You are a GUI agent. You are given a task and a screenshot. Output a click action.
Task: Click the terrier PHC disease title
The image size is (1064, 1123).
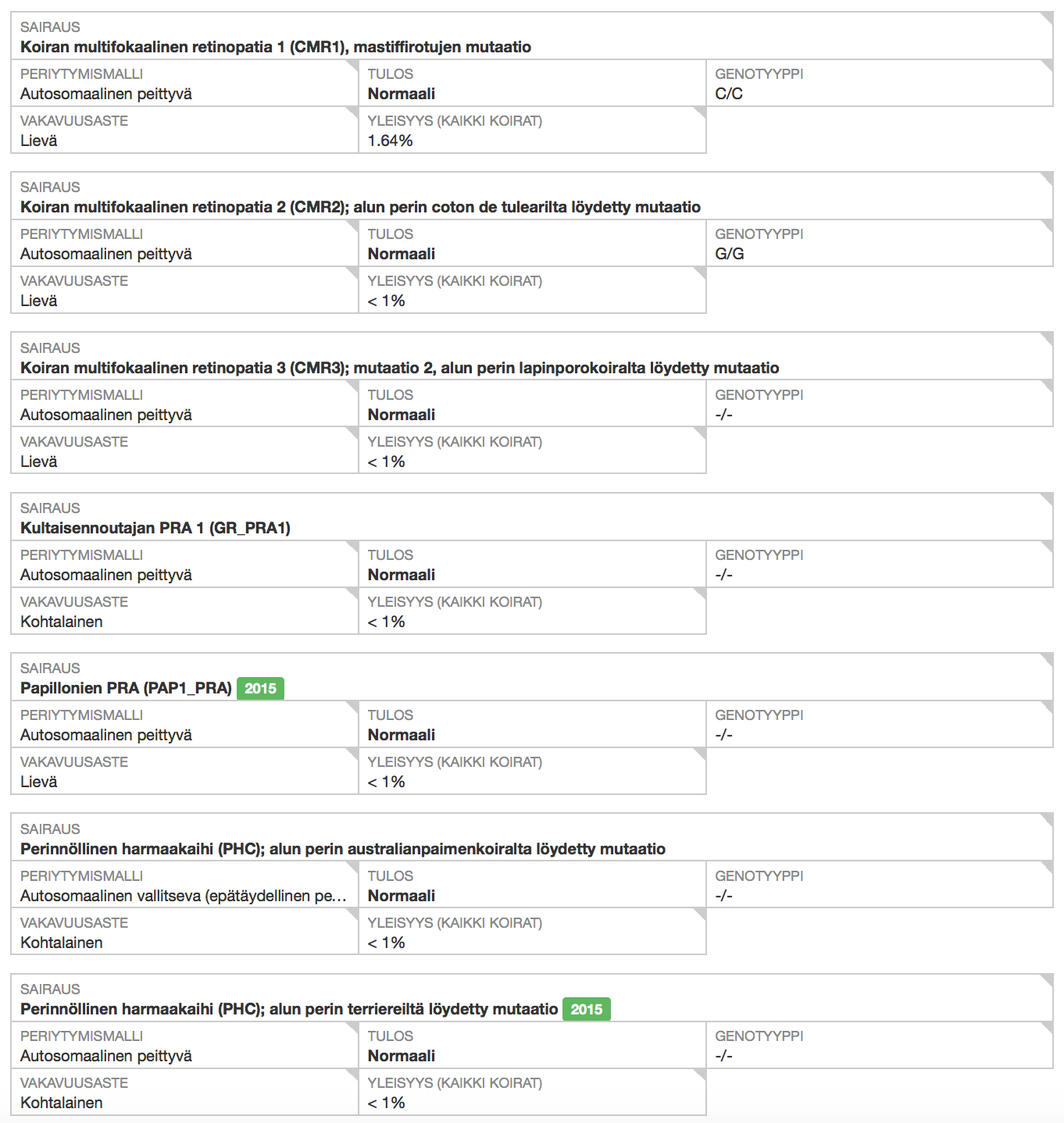pyautogui.click(x=288, y=1009)
